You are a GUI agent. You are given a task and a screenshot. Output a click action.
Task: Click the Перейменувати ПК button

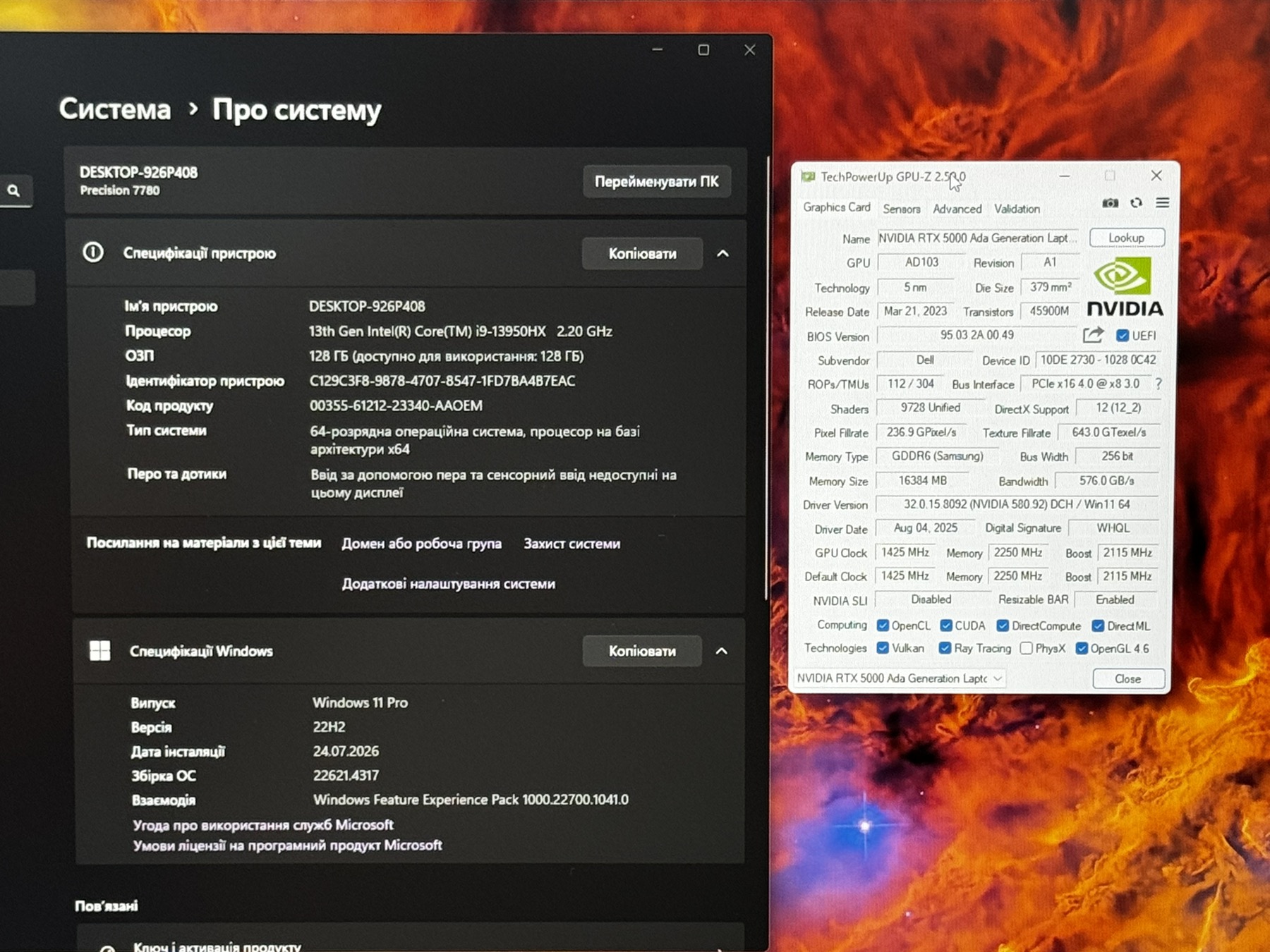coord(656,181)
